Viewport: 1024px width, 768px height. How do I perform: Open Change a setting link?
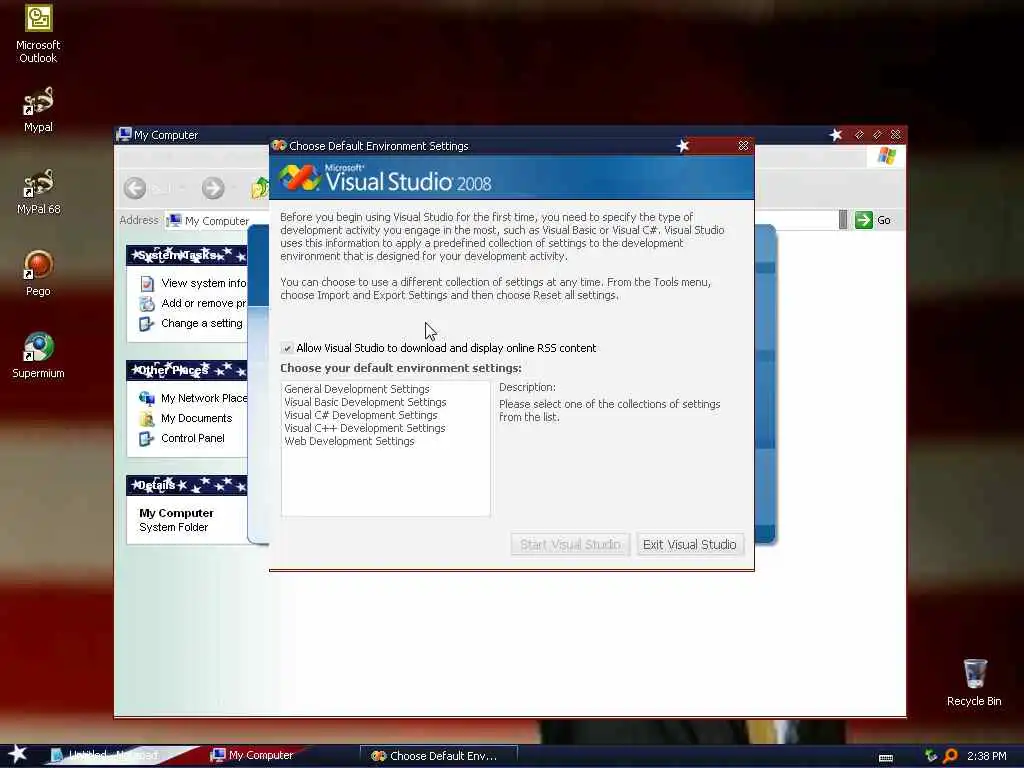(x=202, y=323)
